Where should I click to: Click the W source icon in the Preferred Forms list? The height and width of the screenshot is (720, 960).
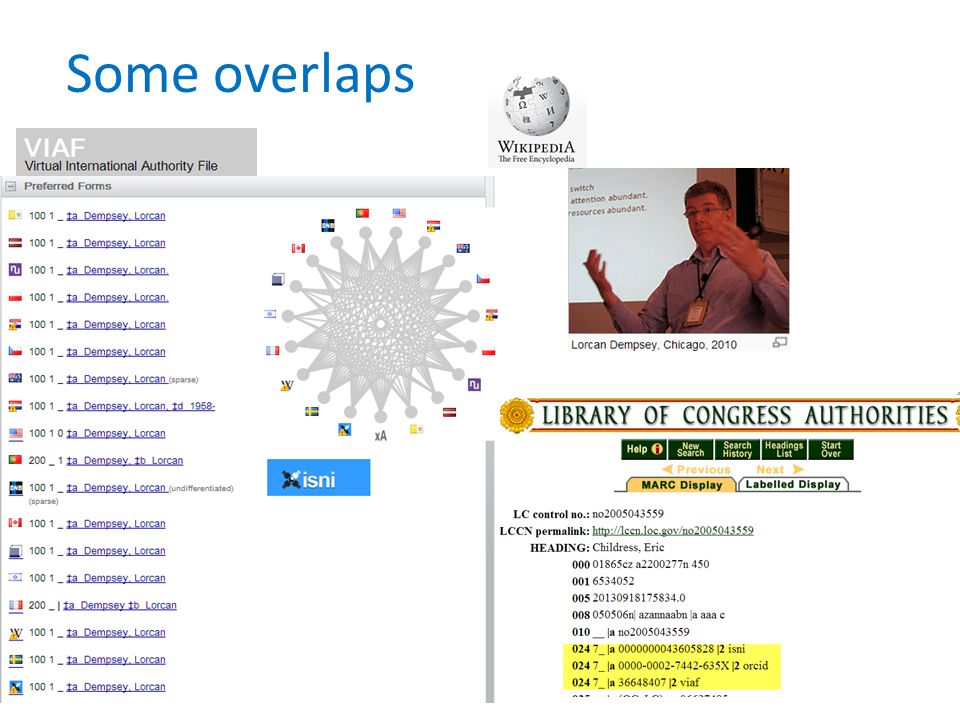point(15,633)
